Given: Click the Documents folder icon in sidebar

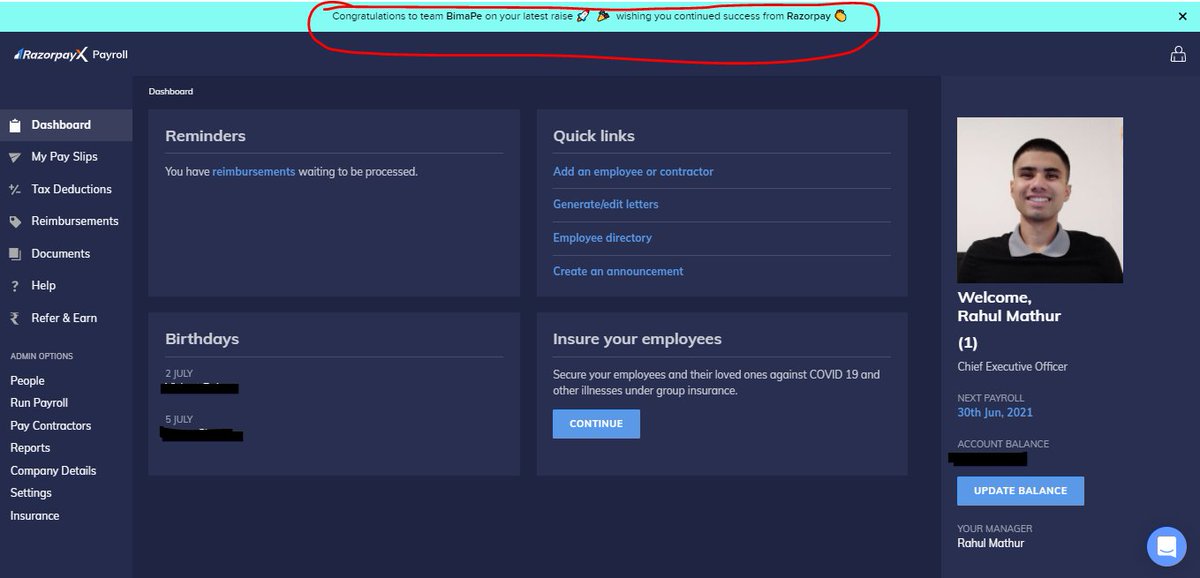Looking at the screenshot, I should point(14,254).
